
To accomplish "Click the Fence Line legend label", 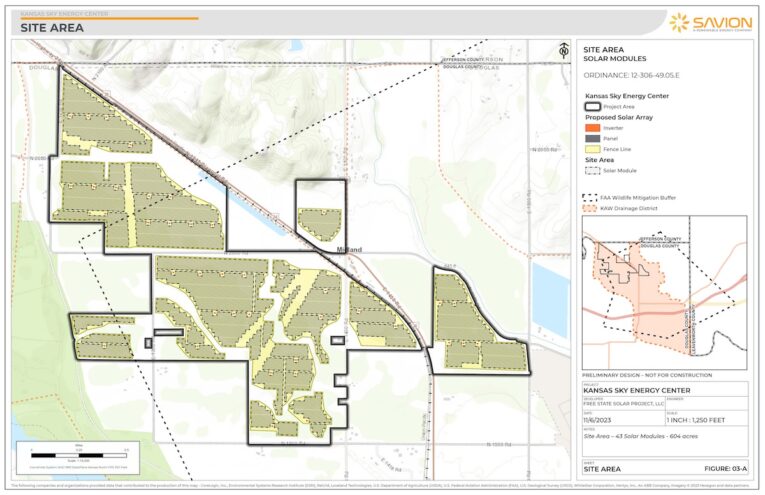I will (x=617, y=149).
